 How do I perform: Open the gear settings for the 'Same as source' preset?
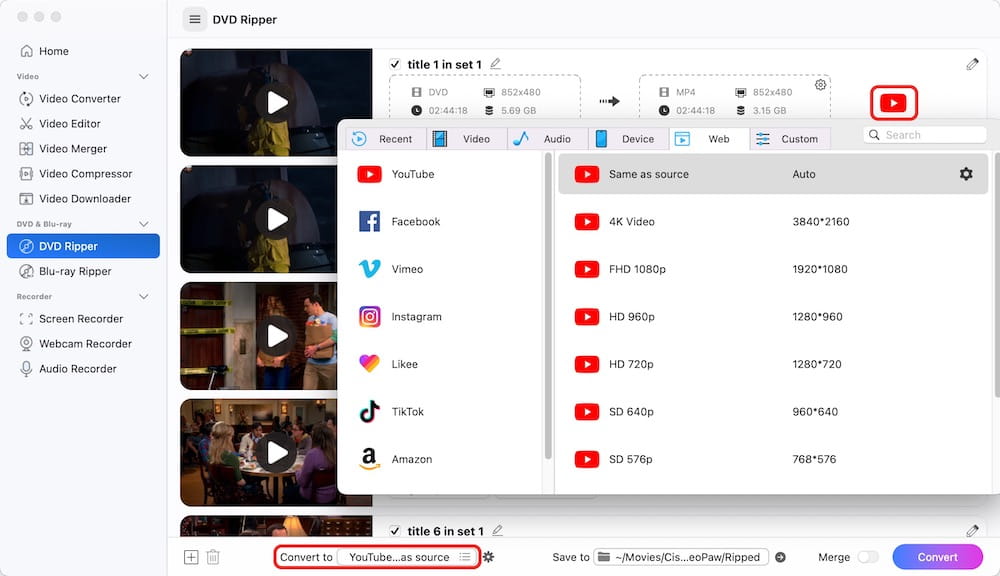(x=966, y=174)
